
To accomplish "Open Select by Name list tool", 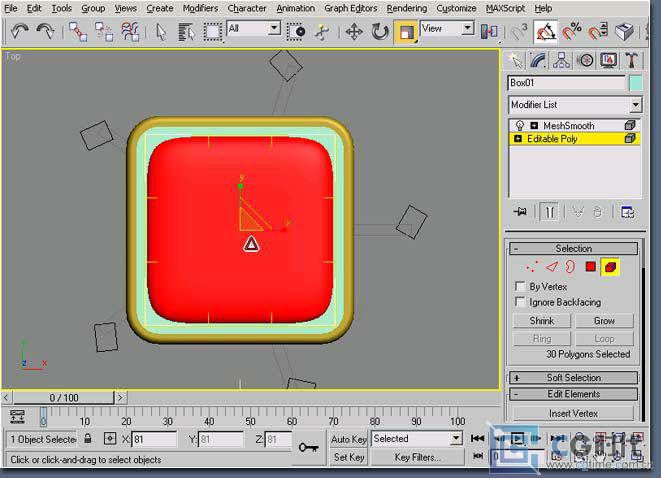I will [x=186, y=32].
